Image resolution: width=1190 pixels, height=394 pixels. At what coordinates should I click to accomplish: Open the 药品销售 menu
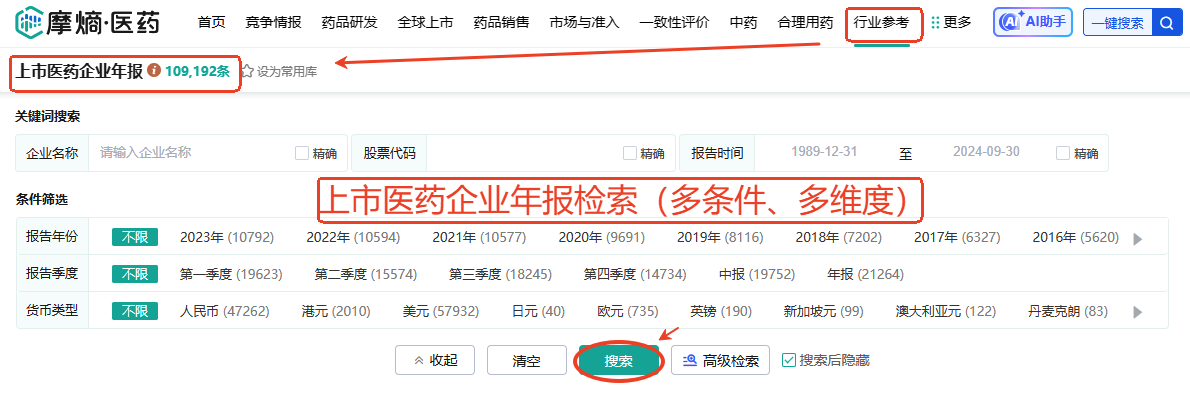pos(502,23)
